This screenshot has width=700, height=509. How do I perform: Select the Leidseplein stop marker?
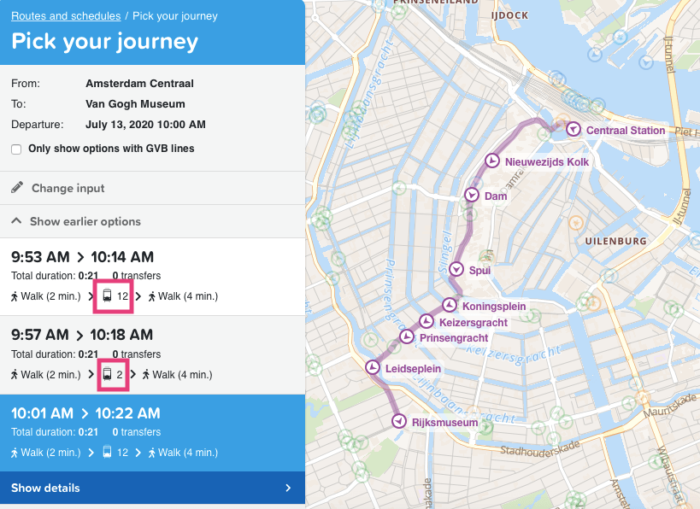(x=373, y=368)
